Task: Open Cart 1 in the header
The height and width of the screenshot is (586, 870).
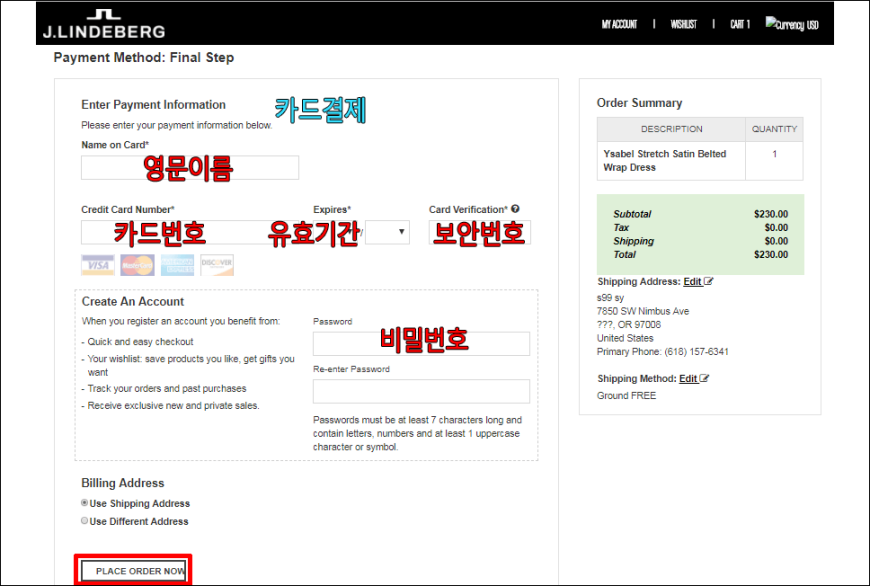Action: [x=740, y=24]
